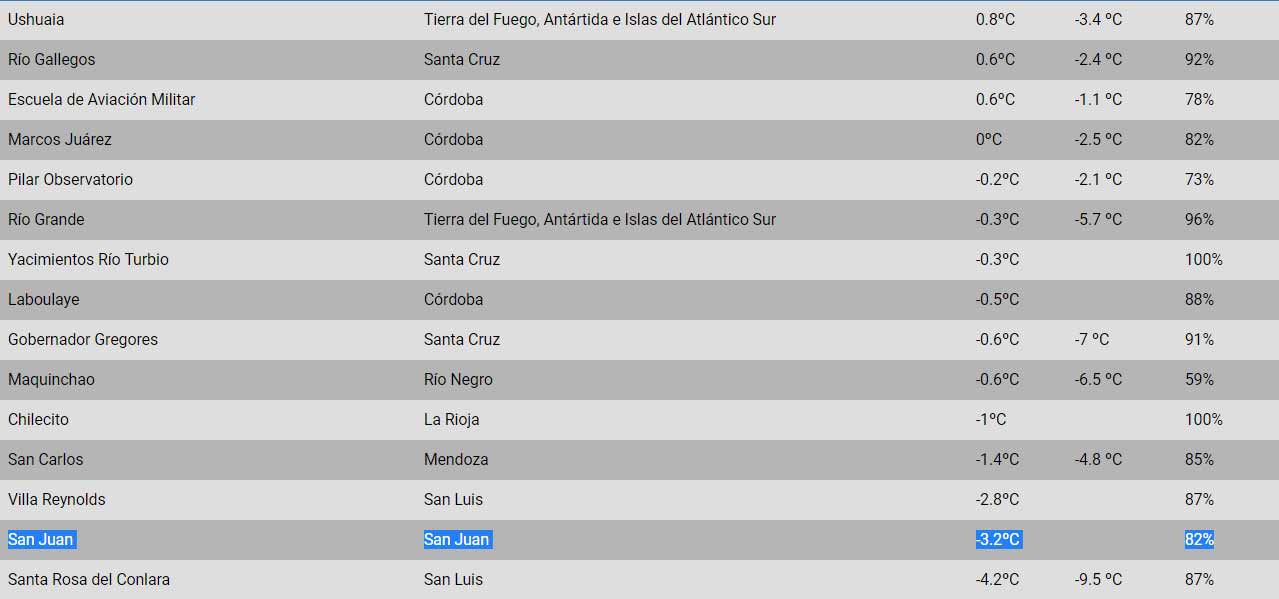Click the 96% humidity value
The image size is (1279, 599).
tap(1199, 220)
